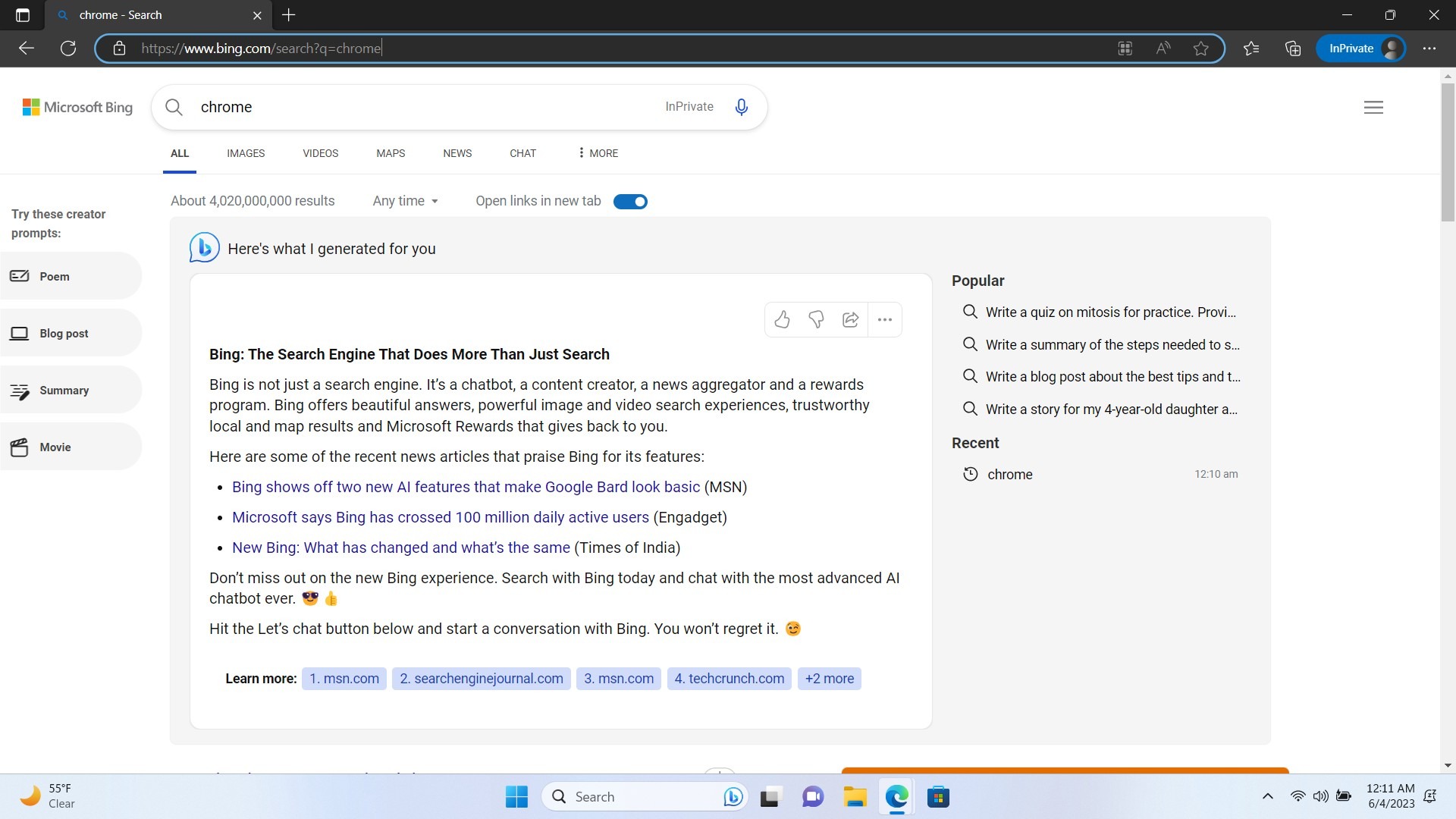This screenshot has width=1456, height=819.
Task: Click the chrome recent search entry
Action: 1009,475
